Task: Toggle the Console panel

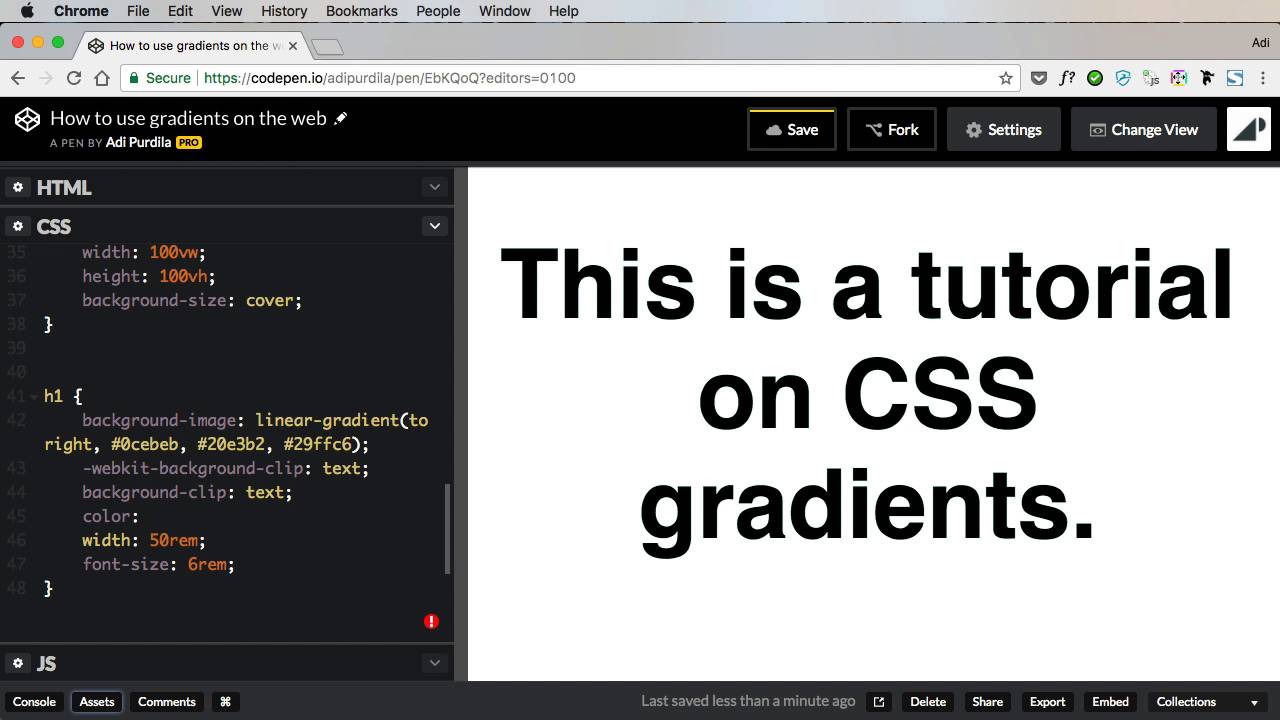Action: click(x=34, y=702)
